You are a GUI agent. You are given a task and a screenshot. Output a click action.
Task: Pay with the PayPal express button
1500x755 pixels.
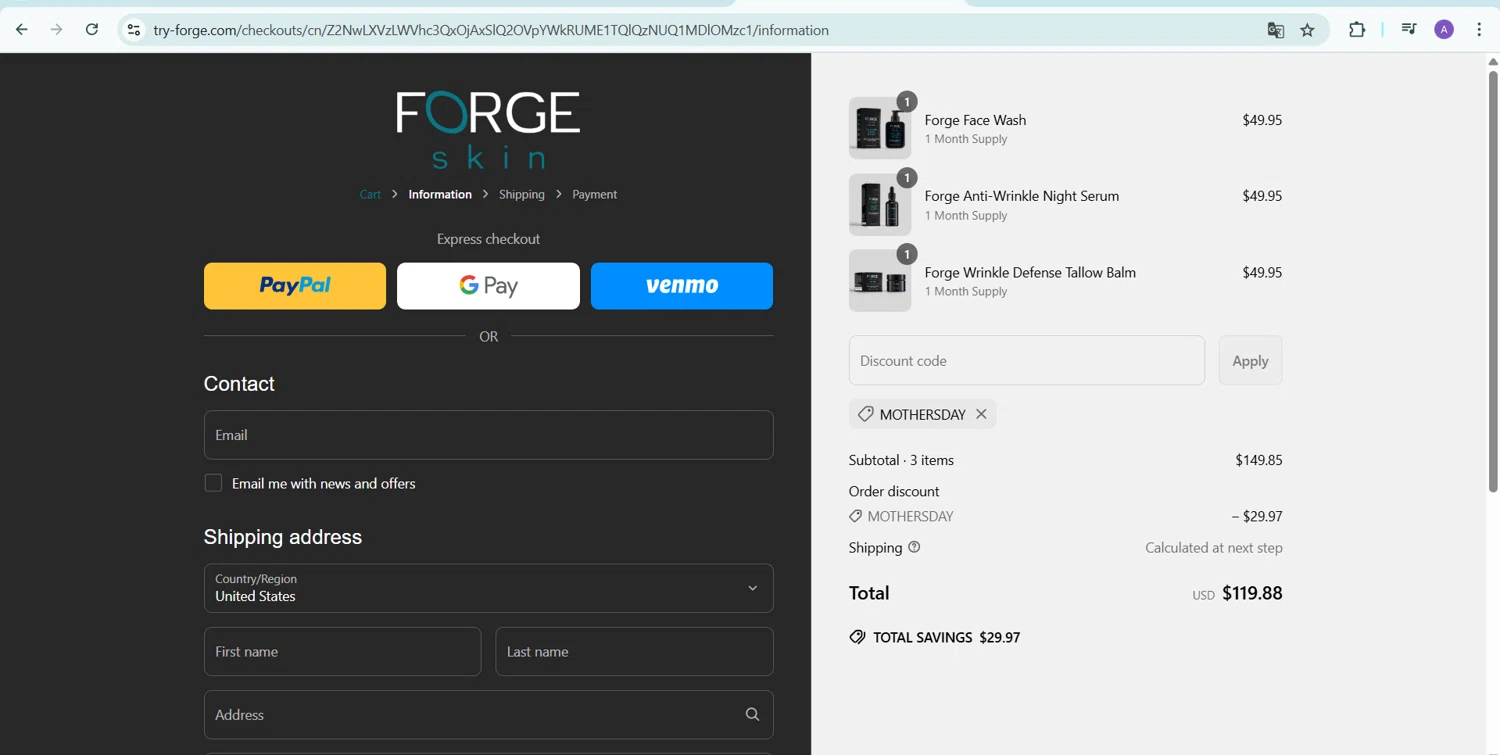click(295, 286)
